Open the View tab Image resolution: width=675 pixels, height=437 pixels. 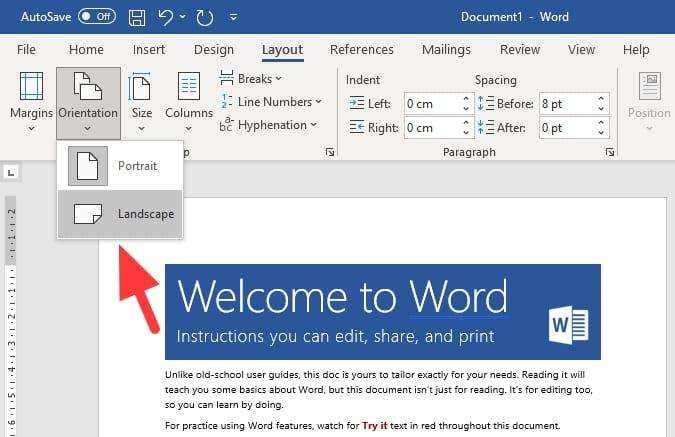581,50
